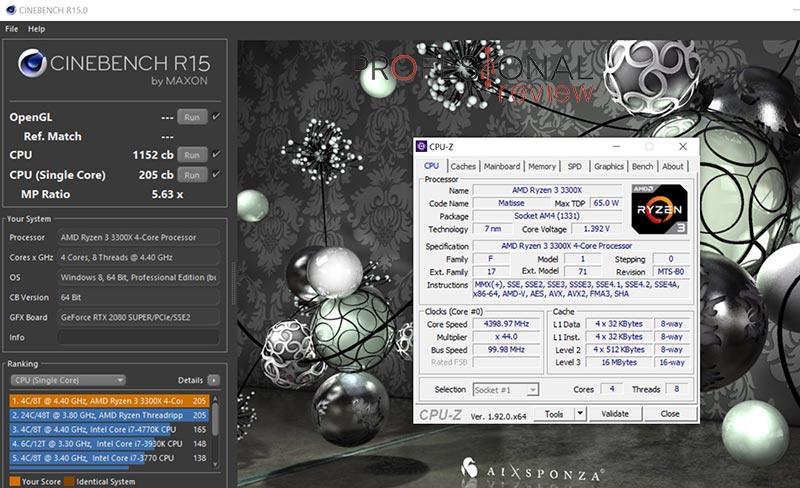Click the AMD Ryzen 3 logo in CPU-Z

(659, 209)
